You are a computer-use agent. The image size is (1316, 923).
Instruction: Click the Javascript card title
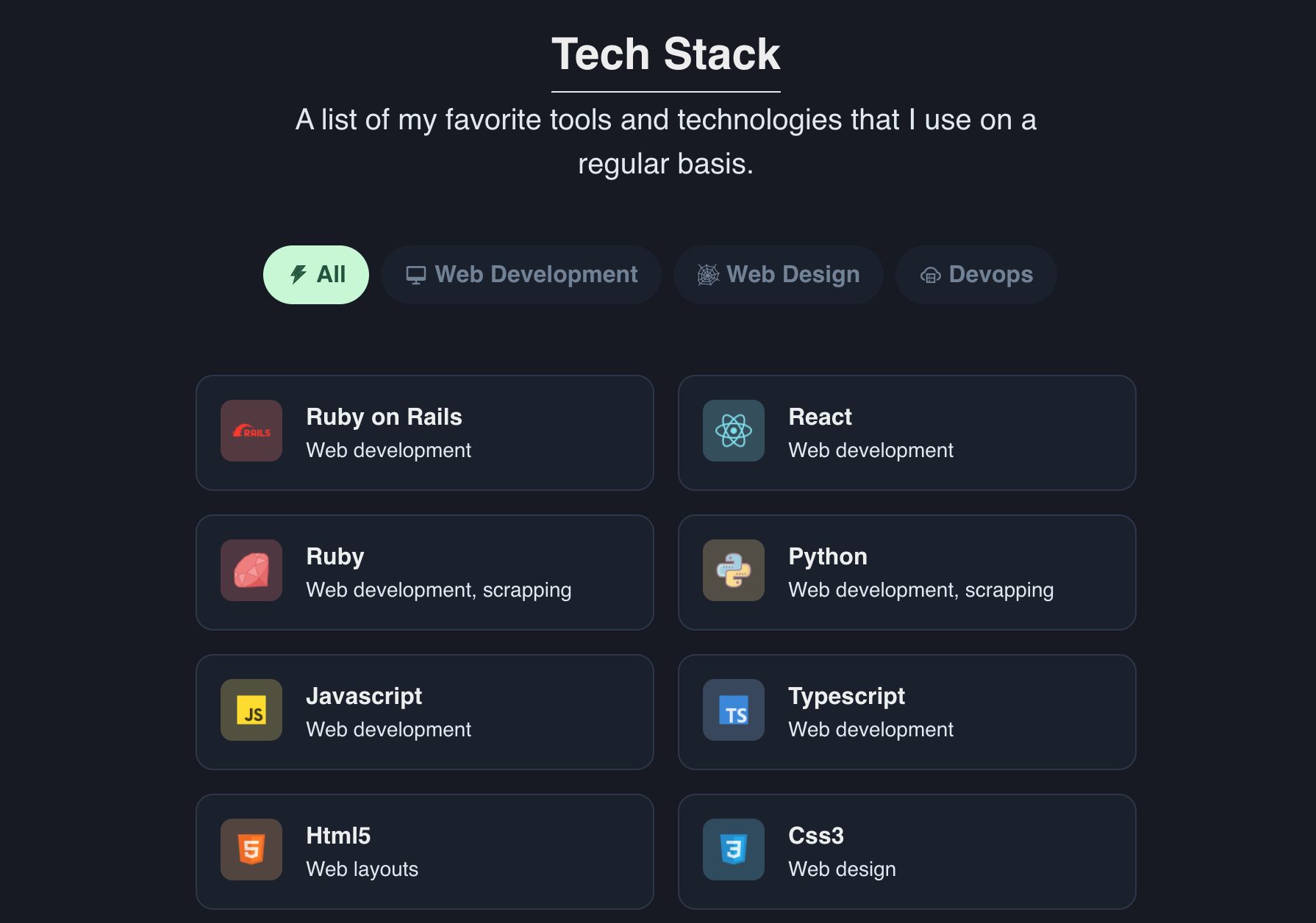(364, 696)
